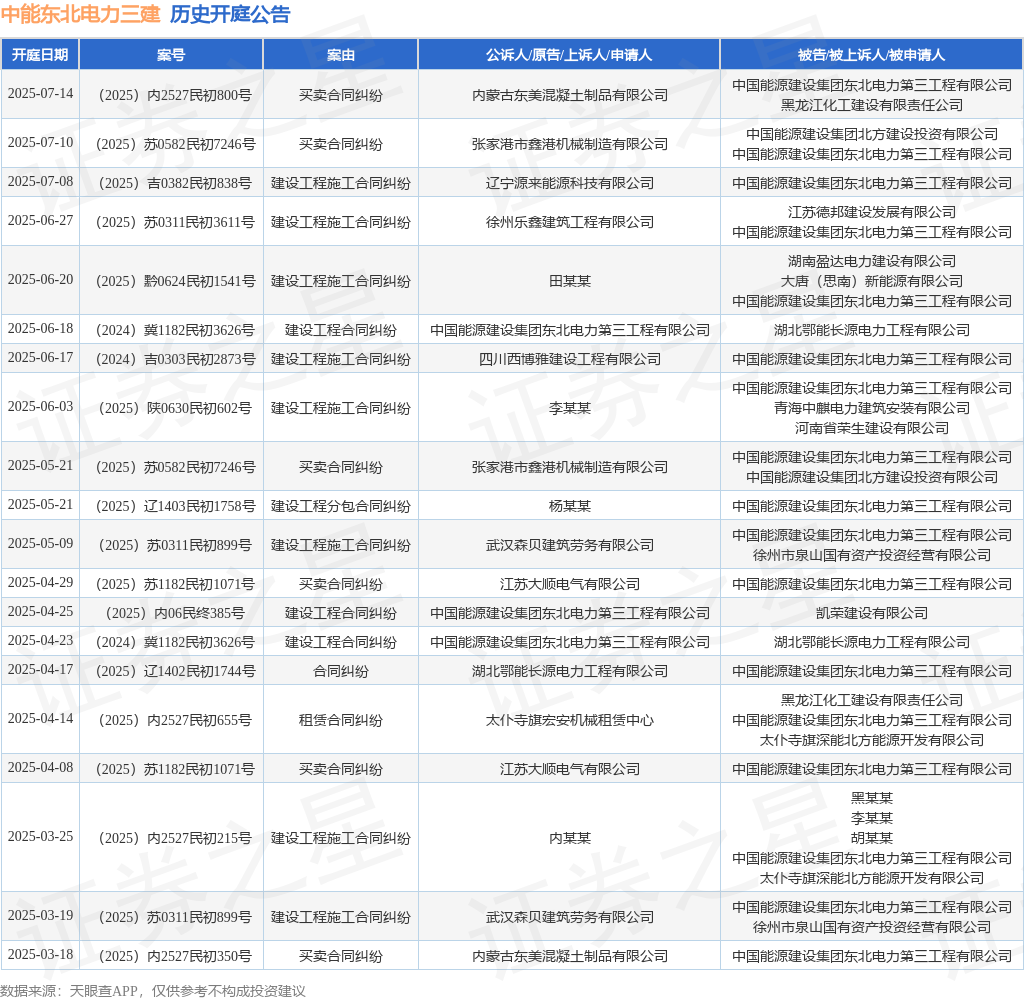Select date cell 2025-04-29

pyautogui.click(x=40, y=583)
